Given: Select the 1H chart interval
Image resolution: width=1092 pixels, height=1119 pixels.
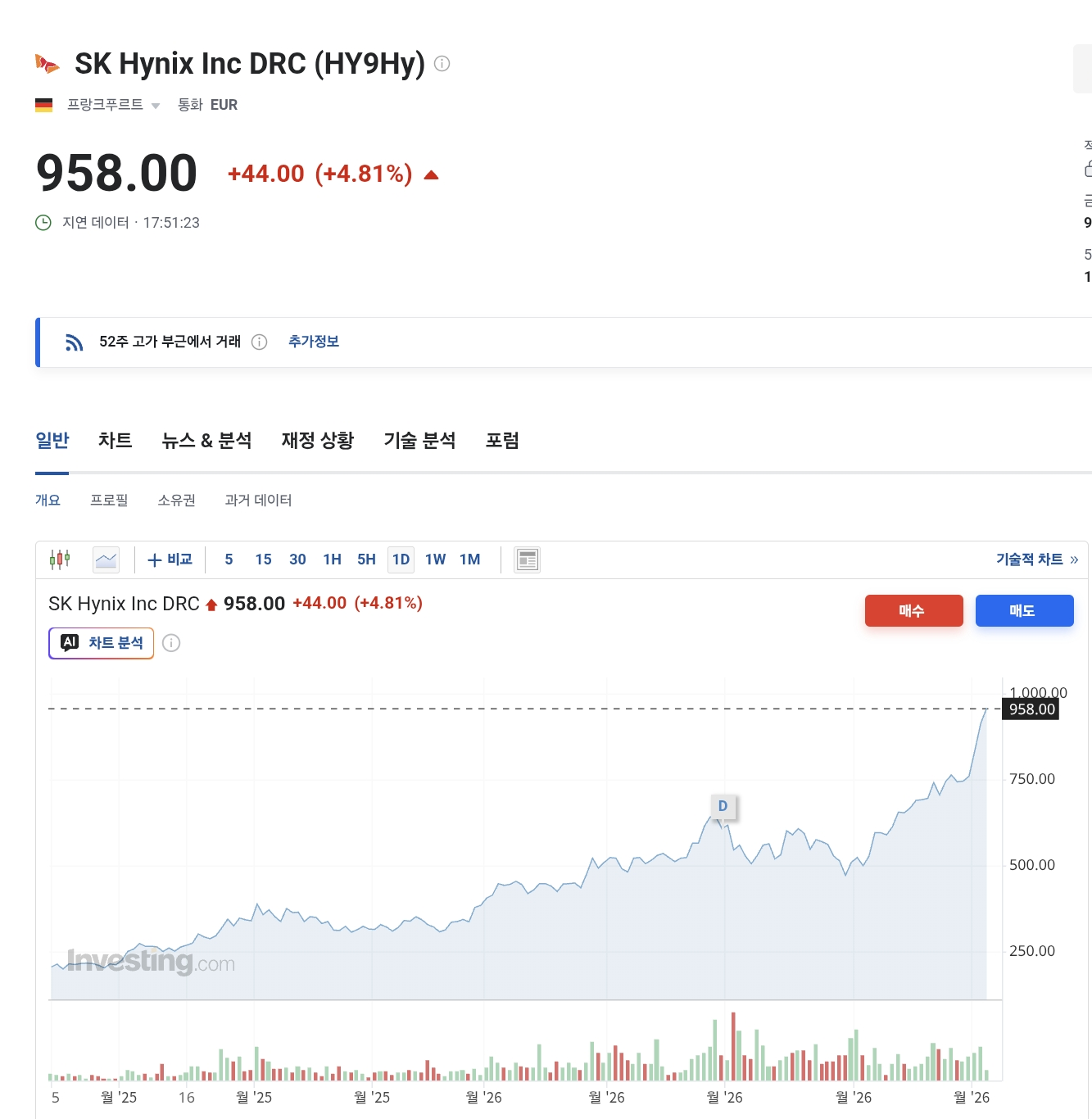Looking at the screenshot, I should [x=332, y=559].
